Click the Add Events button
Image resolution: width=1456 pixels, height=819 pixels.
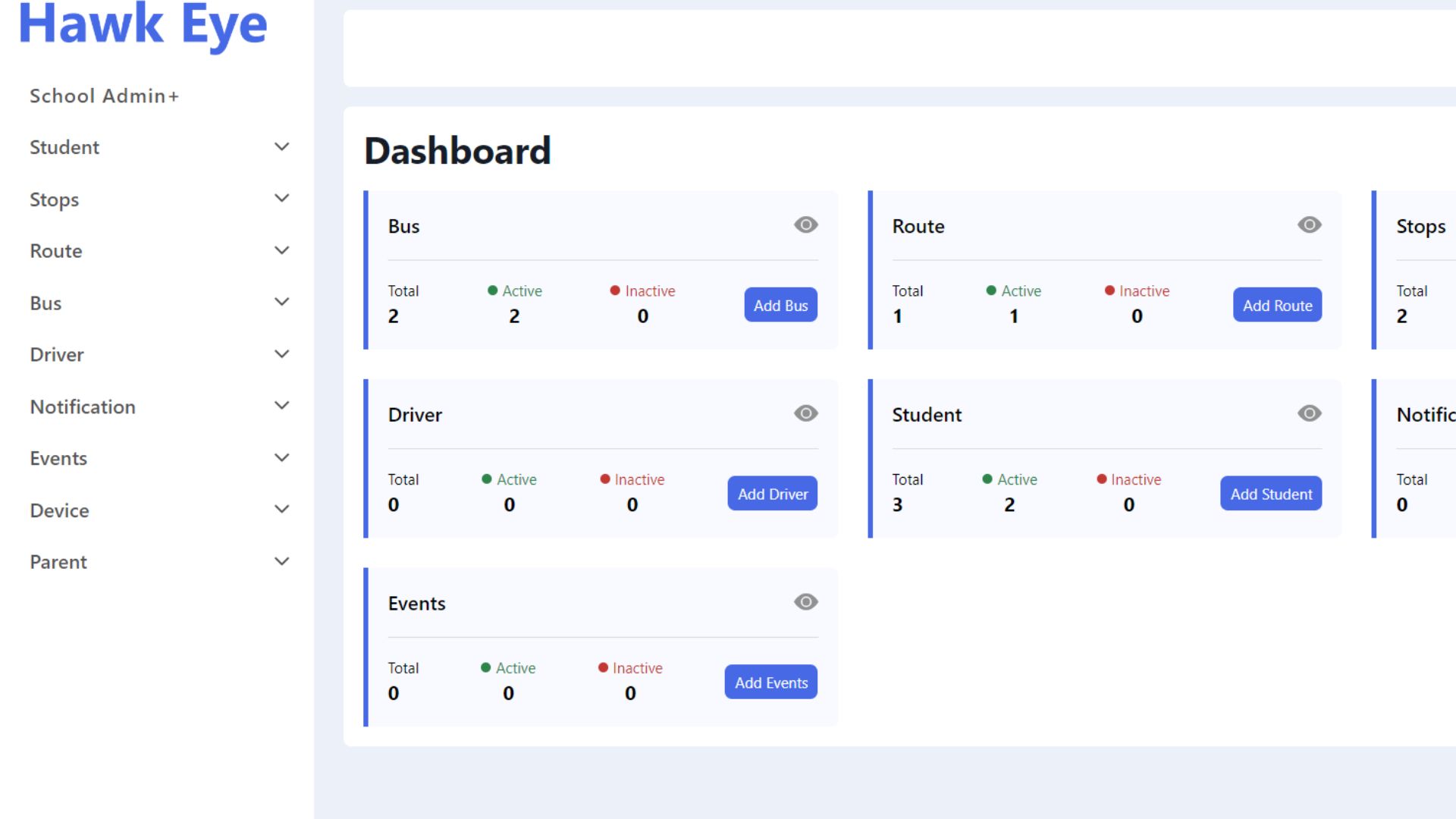point(770,682)
